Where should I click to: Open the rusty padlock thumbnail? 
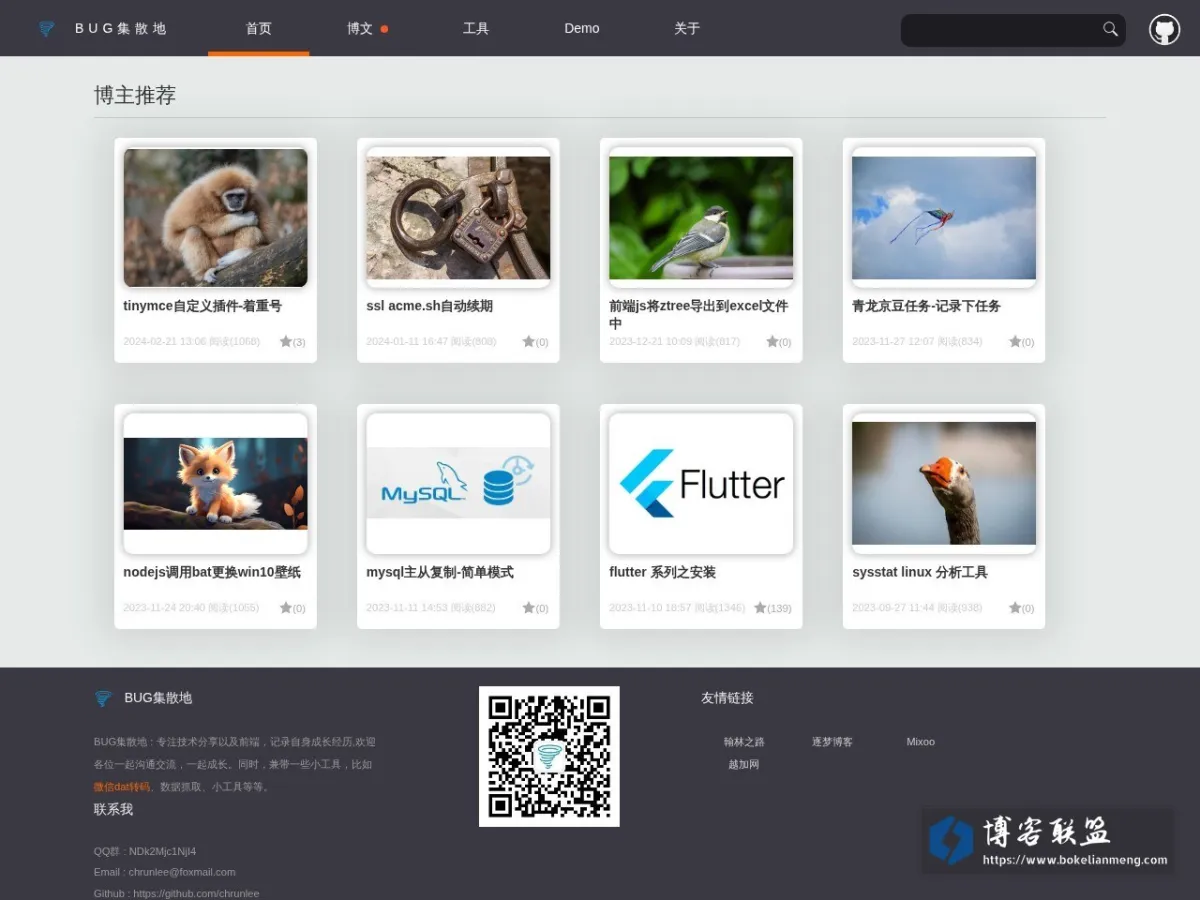pyautogui.click(x=458, y=218)
